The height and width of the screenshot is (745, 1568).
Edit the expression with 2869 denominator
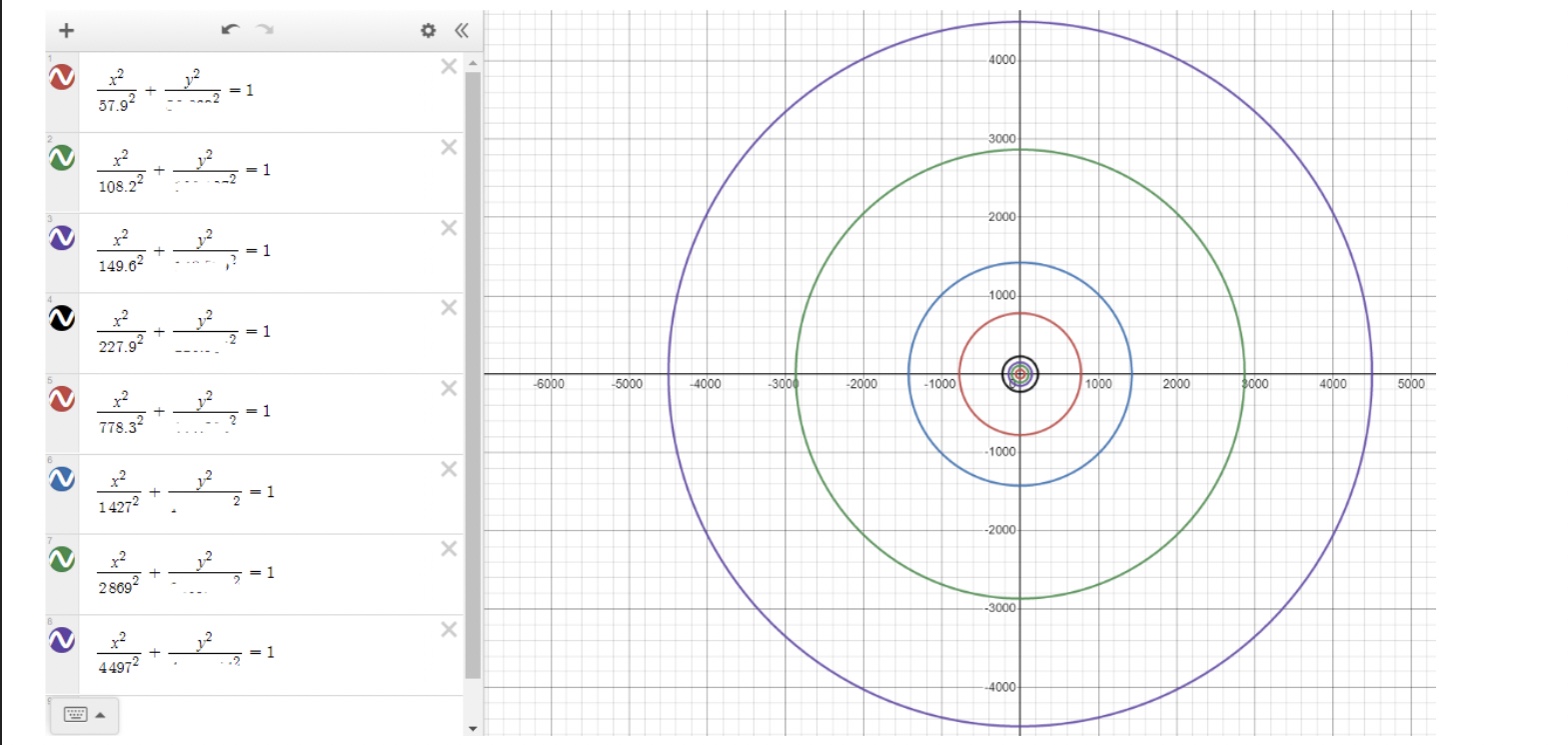(x=272, y=574)
